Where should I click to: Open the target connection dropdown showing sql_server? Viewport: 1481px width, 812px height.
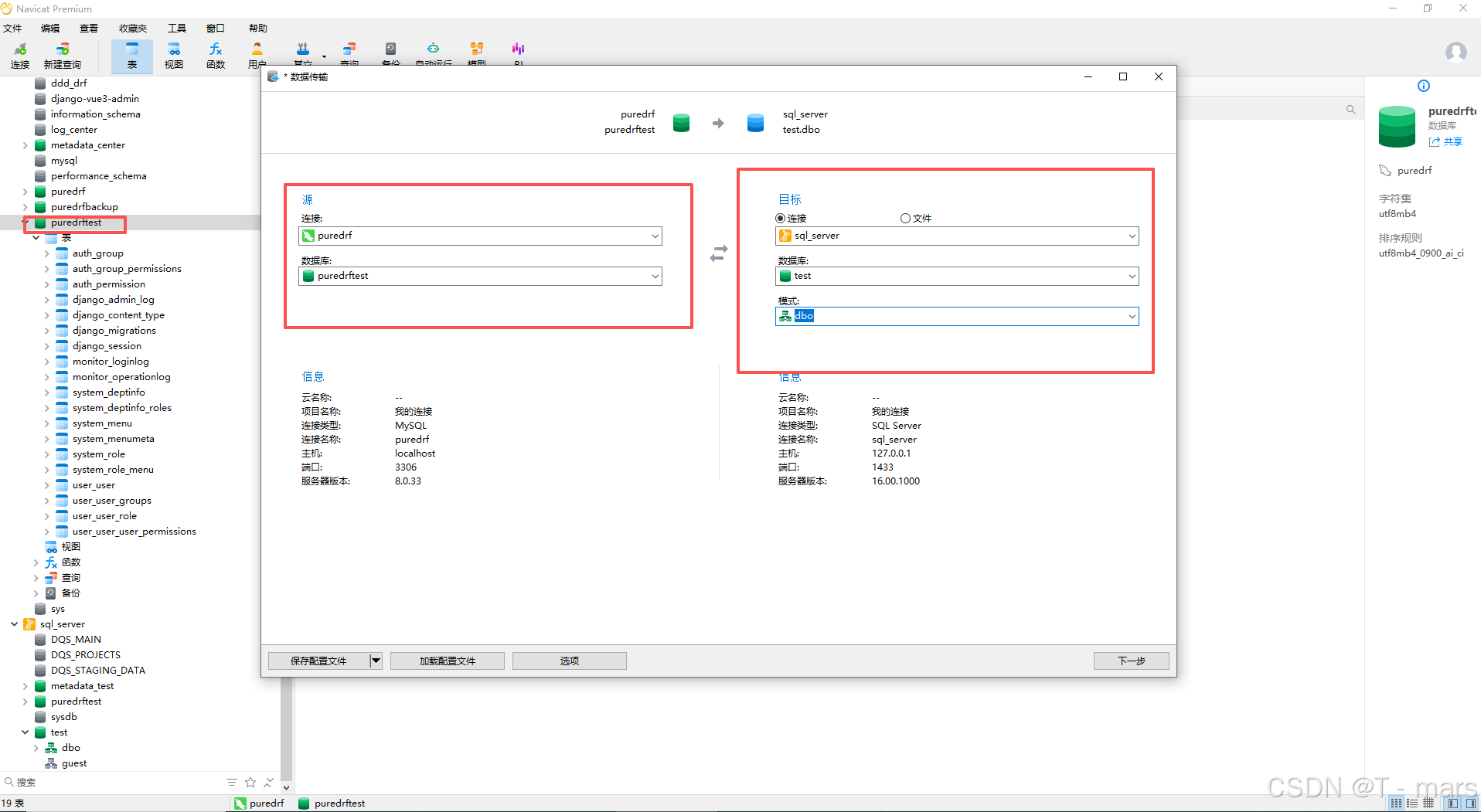[x=957, y=236]
